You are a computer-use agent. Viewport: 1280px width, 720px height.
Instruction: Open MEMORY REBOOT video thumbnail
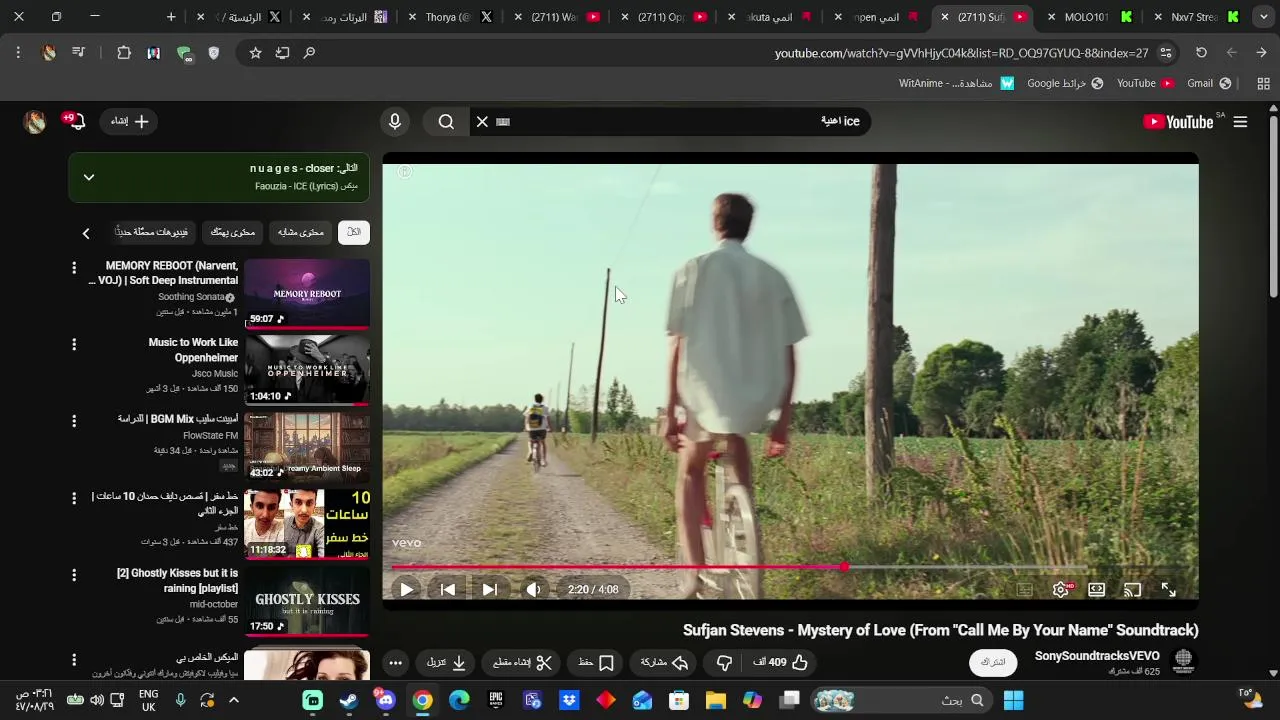pos(307,294)
